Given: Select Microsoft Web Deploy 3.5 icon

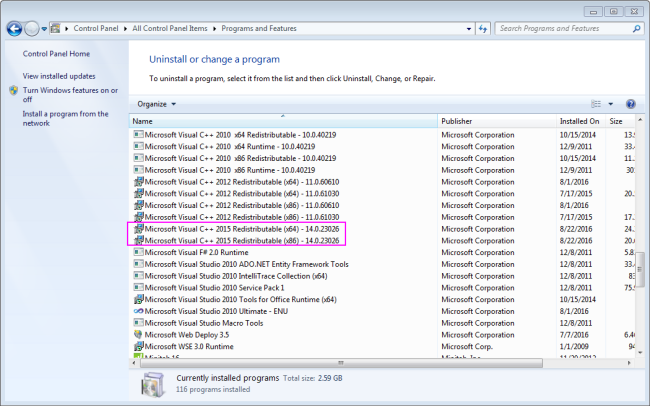Looking at the screenshot, I should 138,334.
